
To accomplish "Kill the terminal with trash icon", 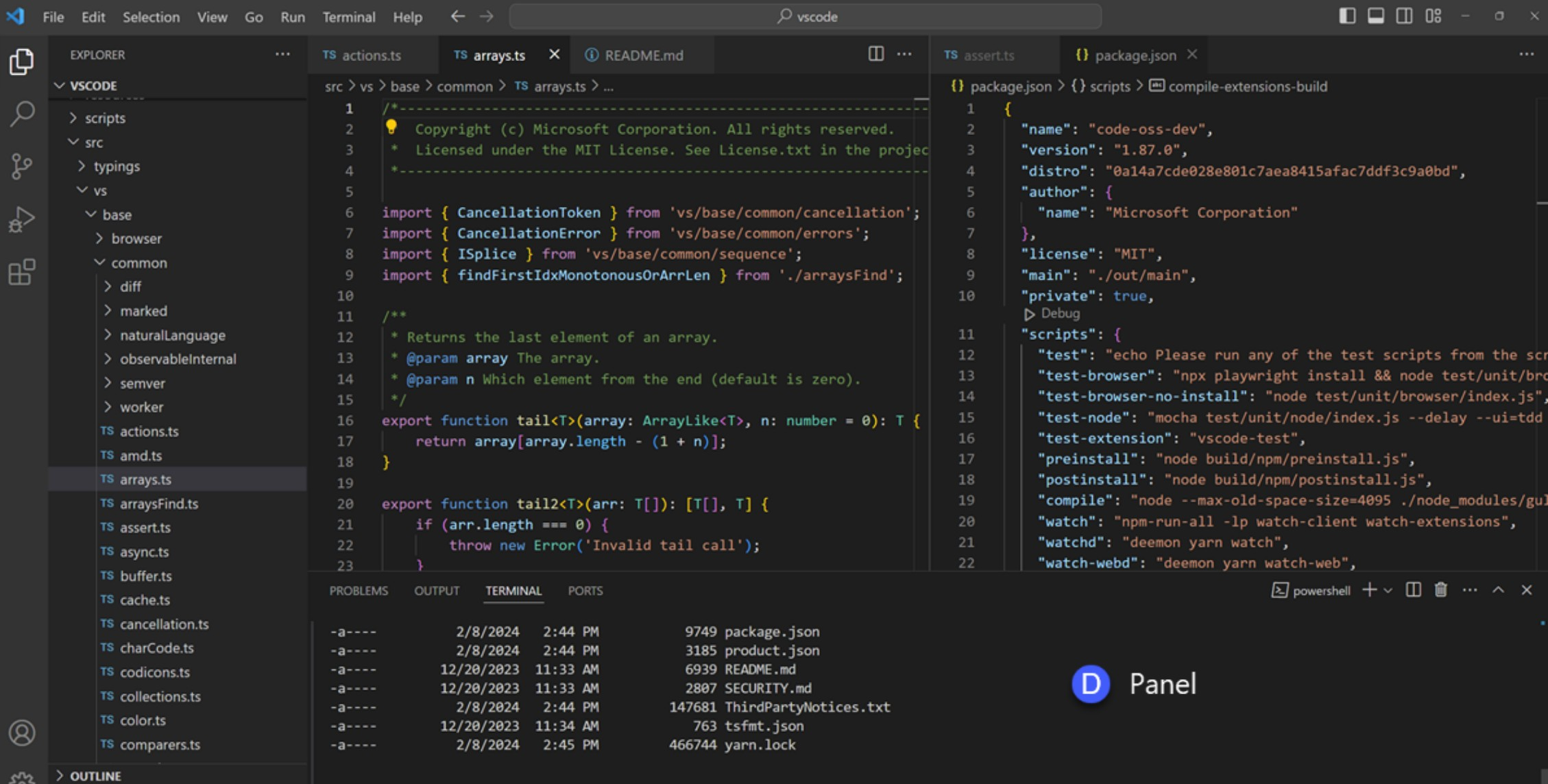I will (1441, 590).
